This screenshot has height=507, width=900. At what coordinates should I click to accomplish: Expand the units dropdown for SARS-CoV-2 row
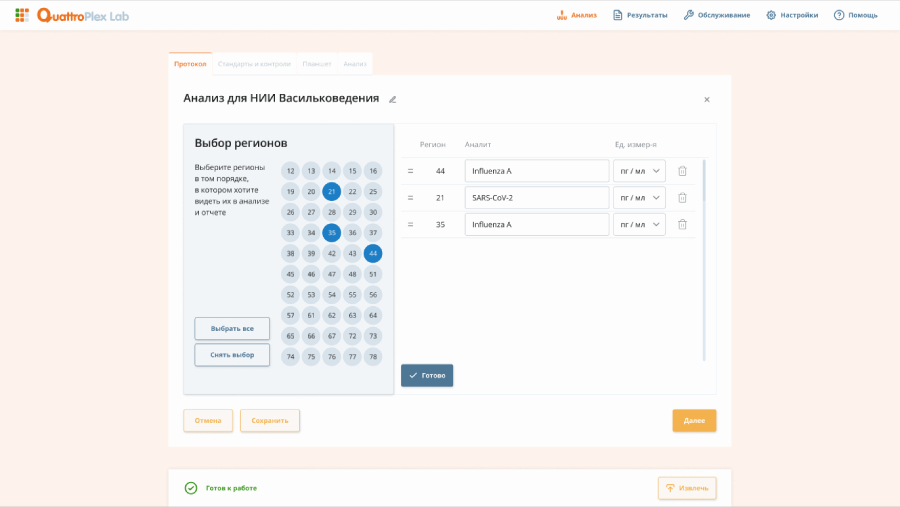pos(639,198)
